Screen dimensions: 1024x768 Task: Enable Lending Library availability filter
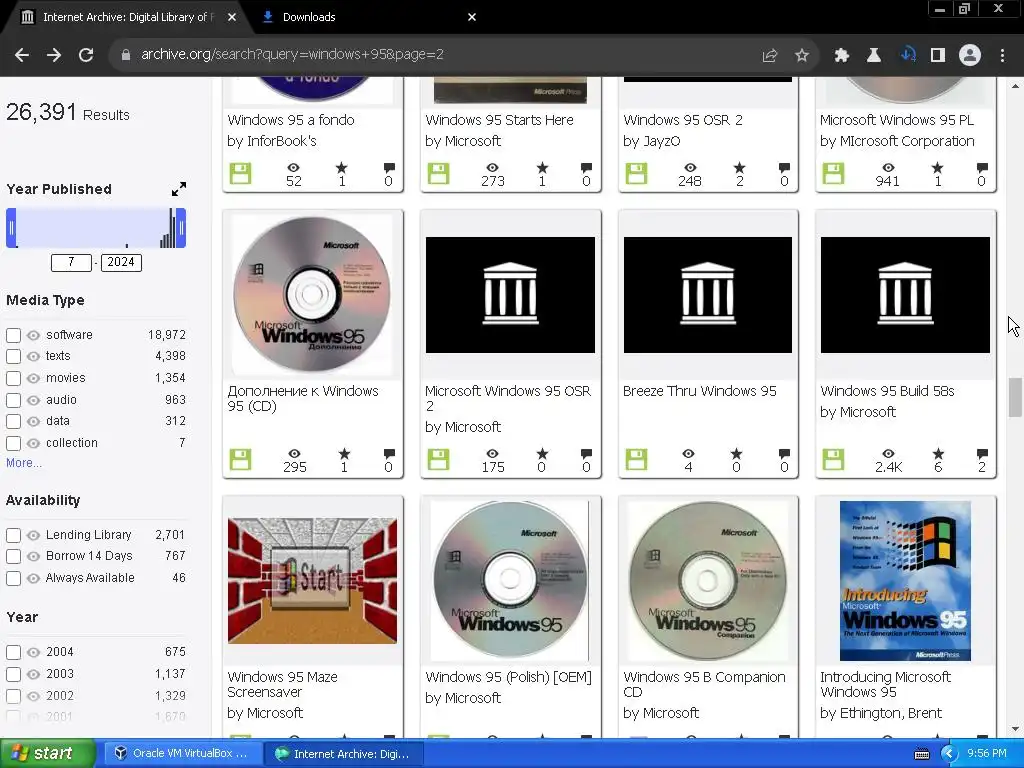coord(13,536)
